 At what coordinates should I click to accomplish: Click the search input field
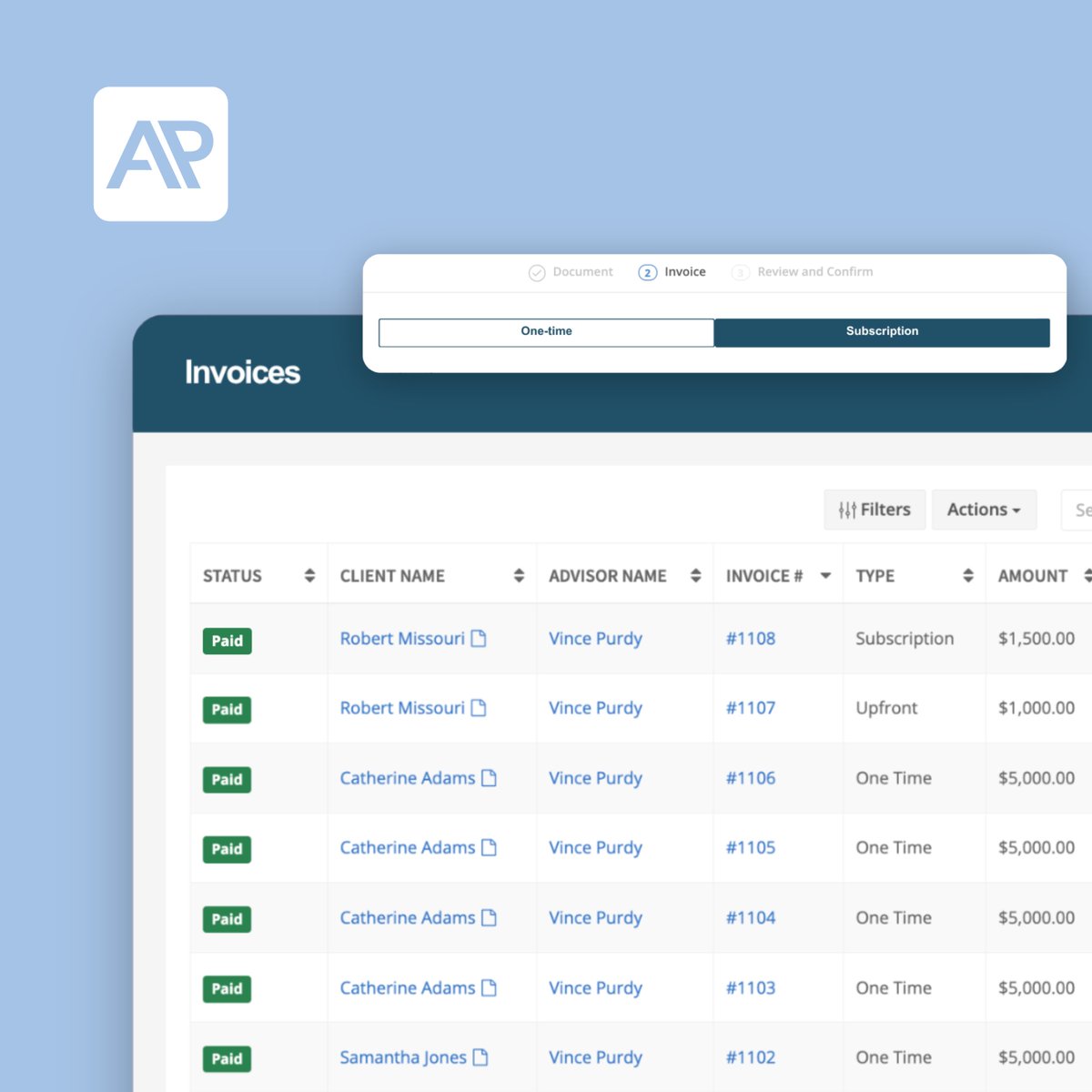pyautogui.click(x=1077, y=510)
